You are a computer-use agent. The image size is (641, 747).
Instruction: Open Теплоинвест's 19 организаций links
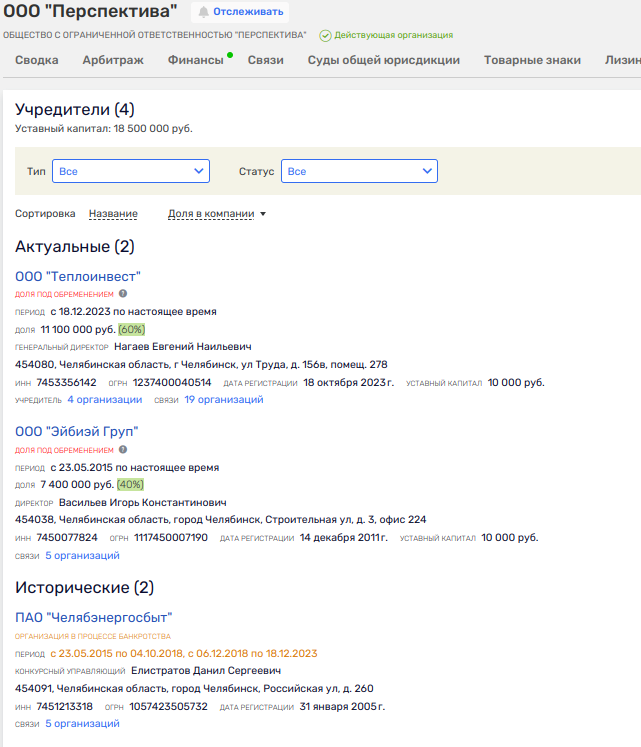pos(224,400)
